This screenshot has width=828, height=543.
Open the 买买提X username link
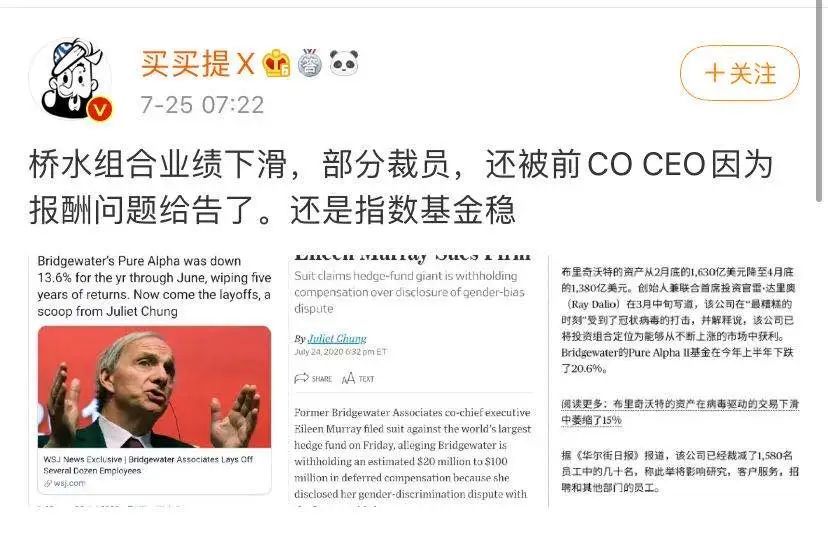pos(198,63)
